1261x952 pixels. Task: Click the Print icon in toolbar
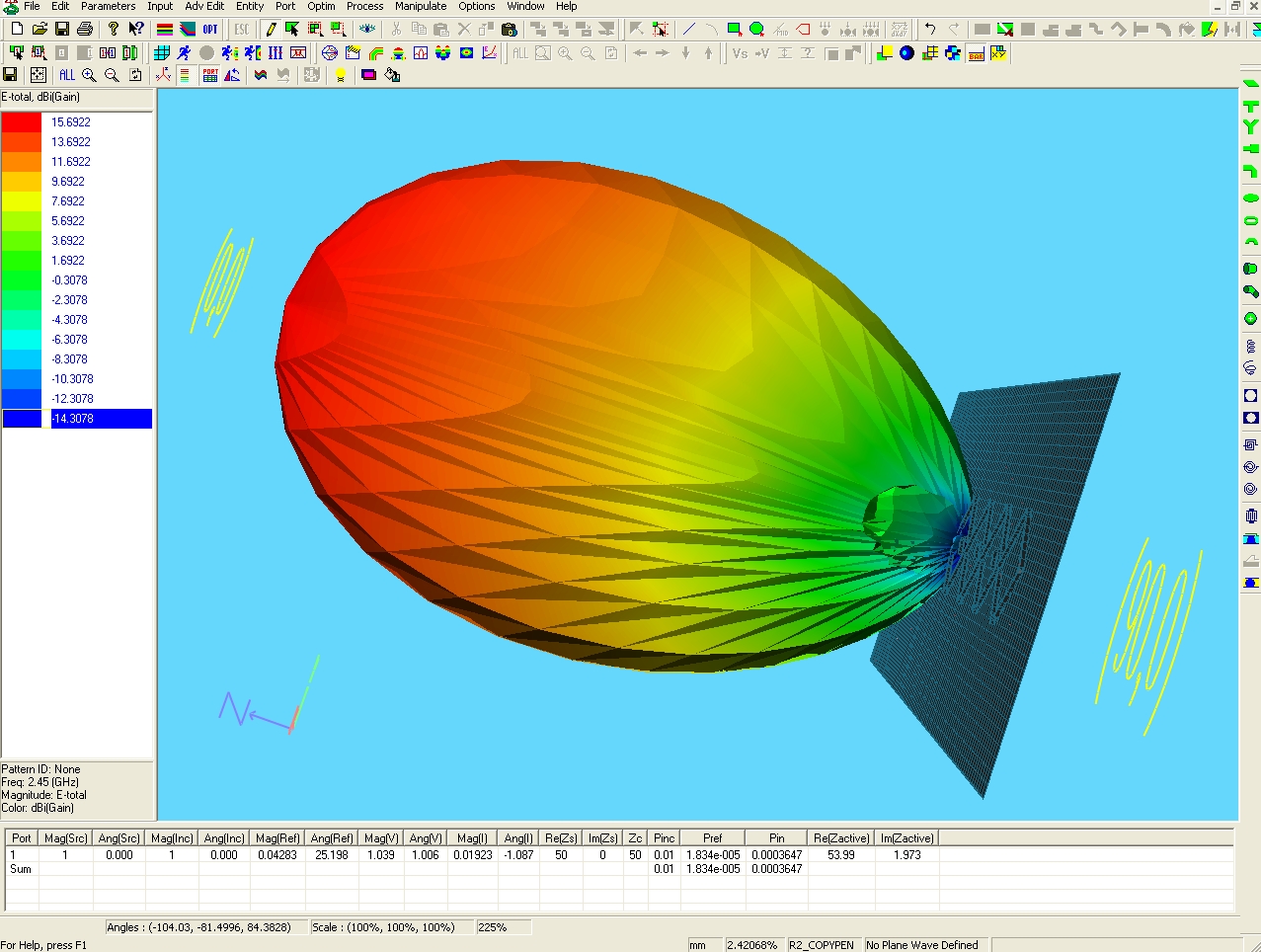click(85, 30)
